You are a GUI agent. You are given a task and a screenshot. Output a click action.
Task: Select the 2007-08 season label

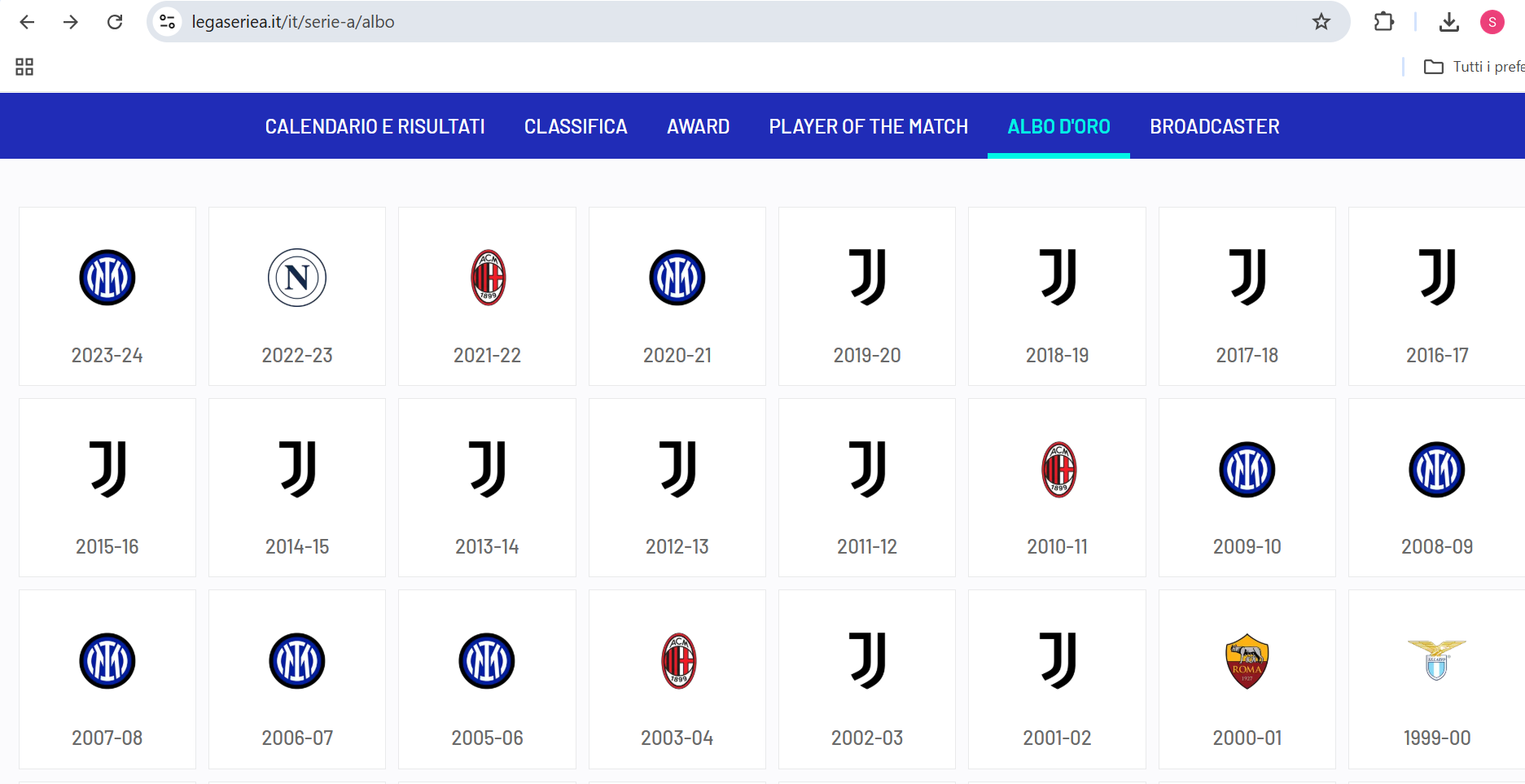(x=107, y=738)
